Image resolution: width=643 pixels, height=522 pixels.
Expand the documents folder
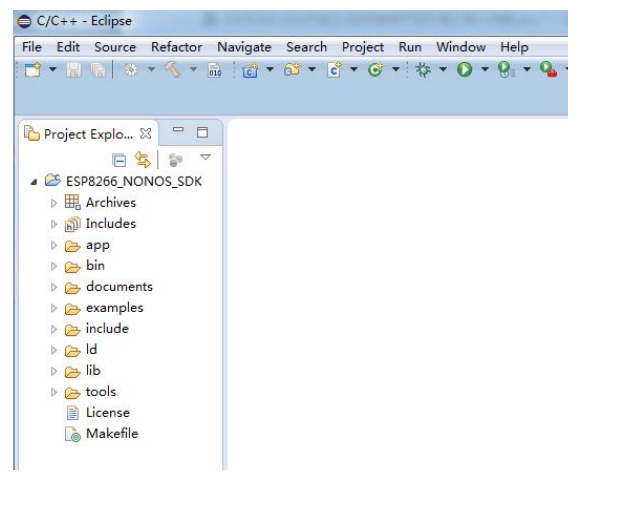tap(54, 287)
